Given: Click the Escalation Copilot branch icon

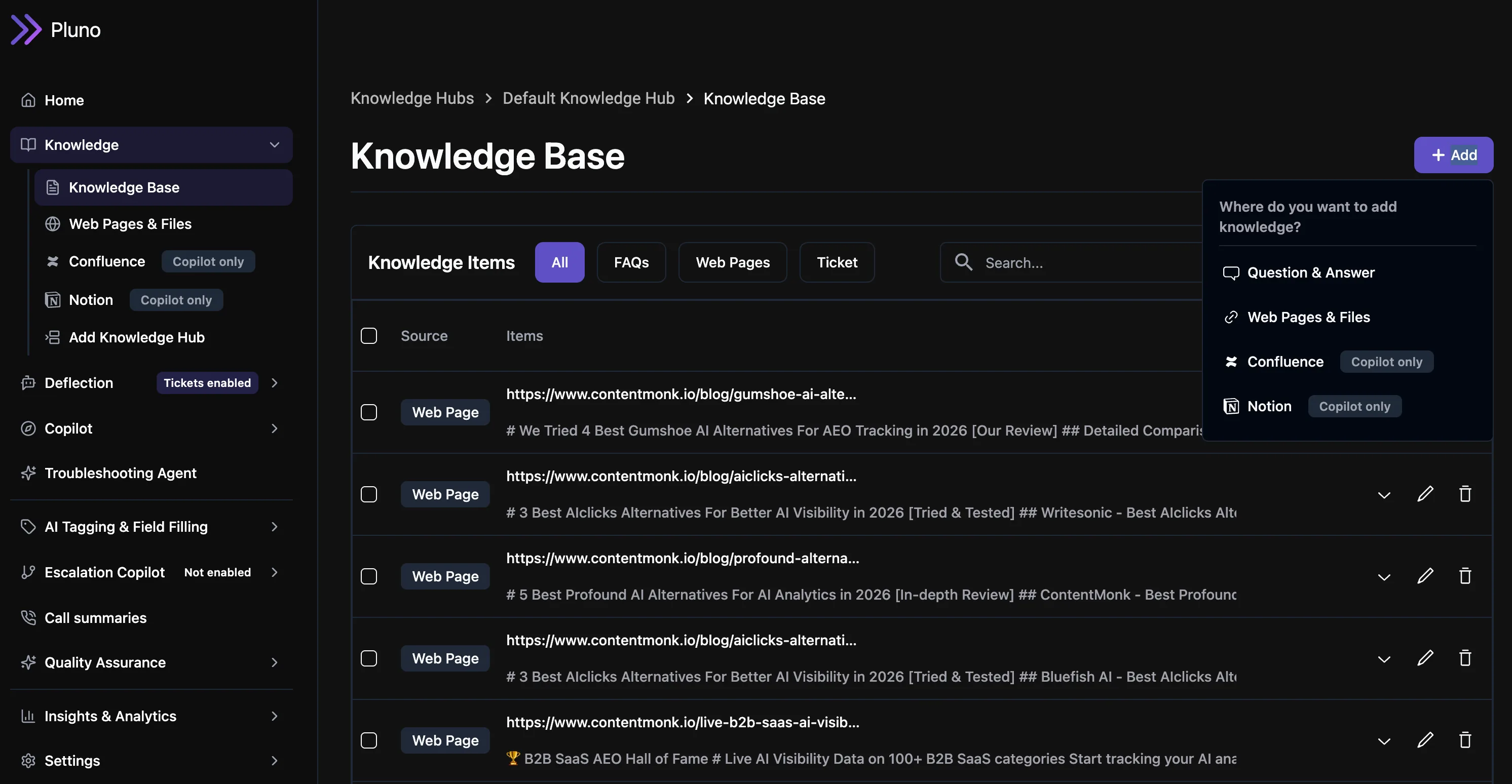Looking at the screenshot, I should coord(28,572).
